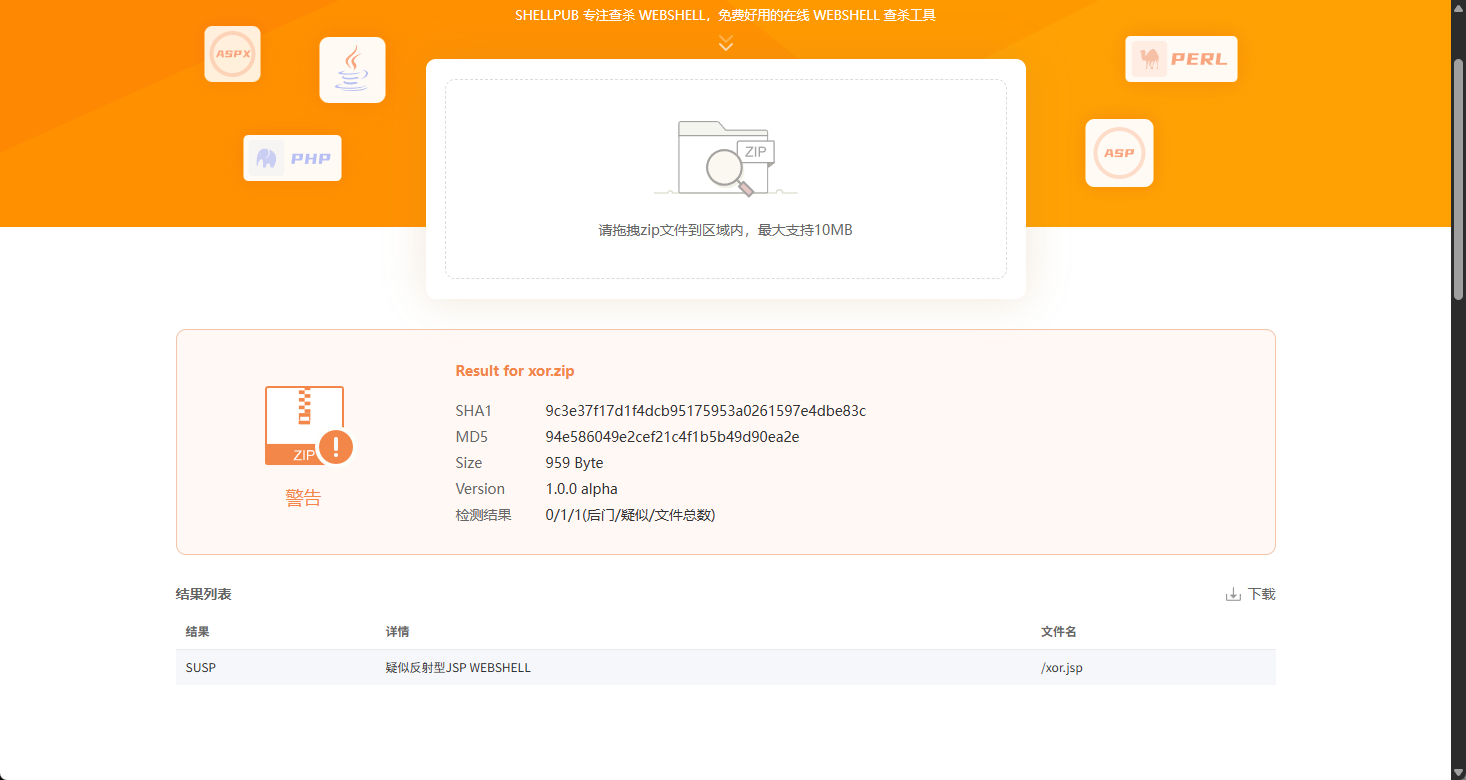Click the Java coffee cup icon
This screenshot has width=1466, height=780.
tap(352, 70)
